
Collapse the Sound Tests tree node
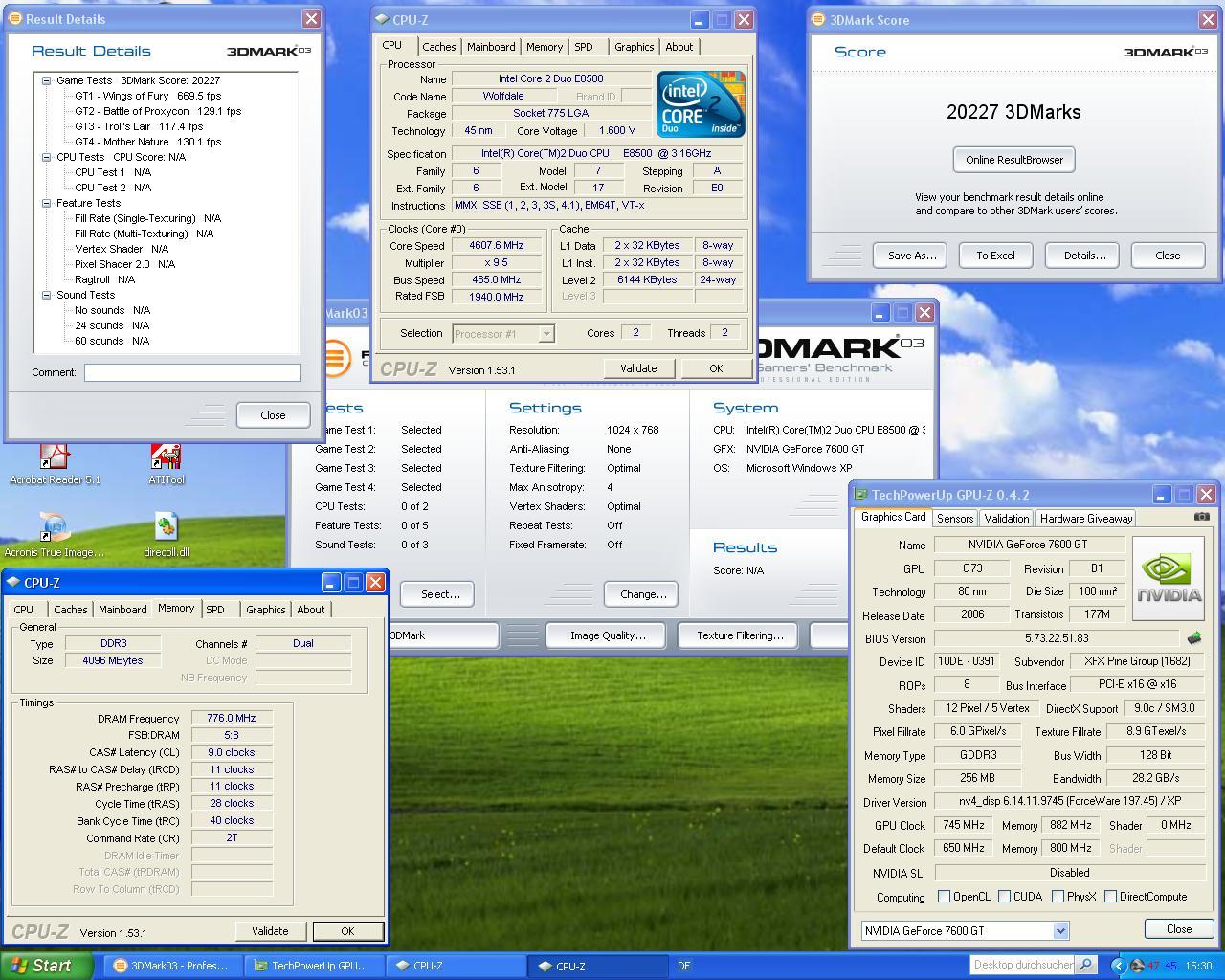[46, 295]
